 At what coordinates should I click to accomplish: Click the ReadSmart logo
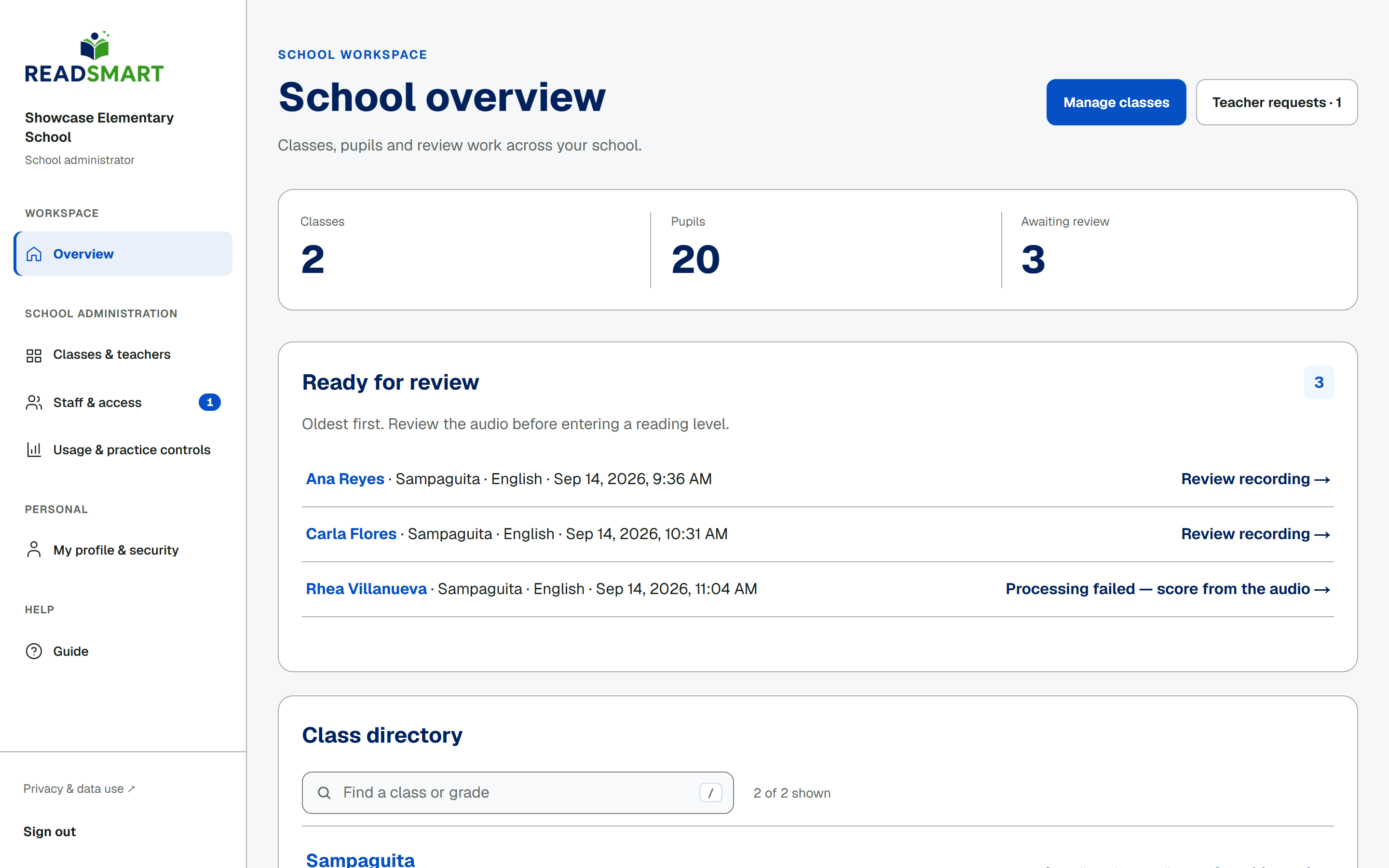(x=94, y=56)
